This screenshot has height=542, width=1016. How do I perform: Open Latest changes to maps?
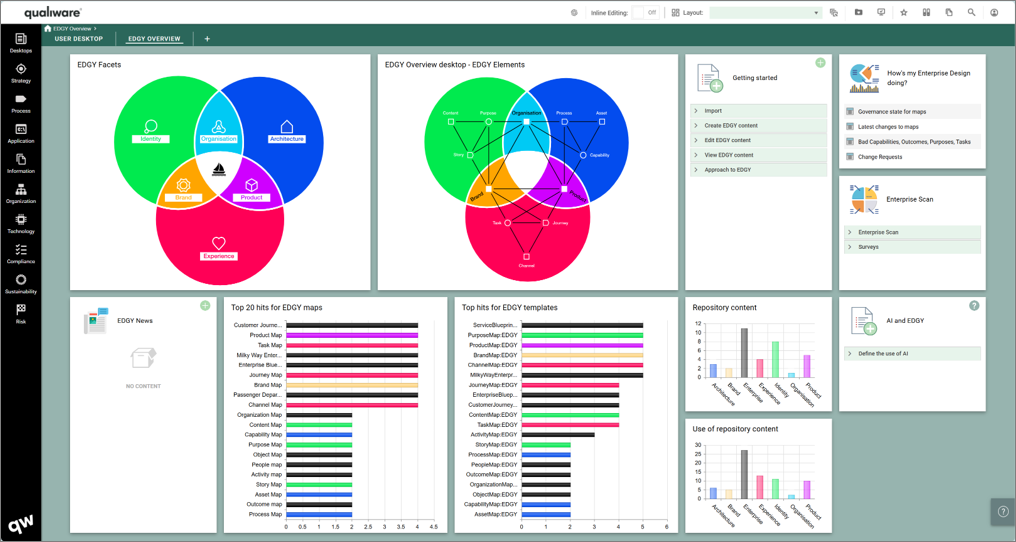click(888, 127)
